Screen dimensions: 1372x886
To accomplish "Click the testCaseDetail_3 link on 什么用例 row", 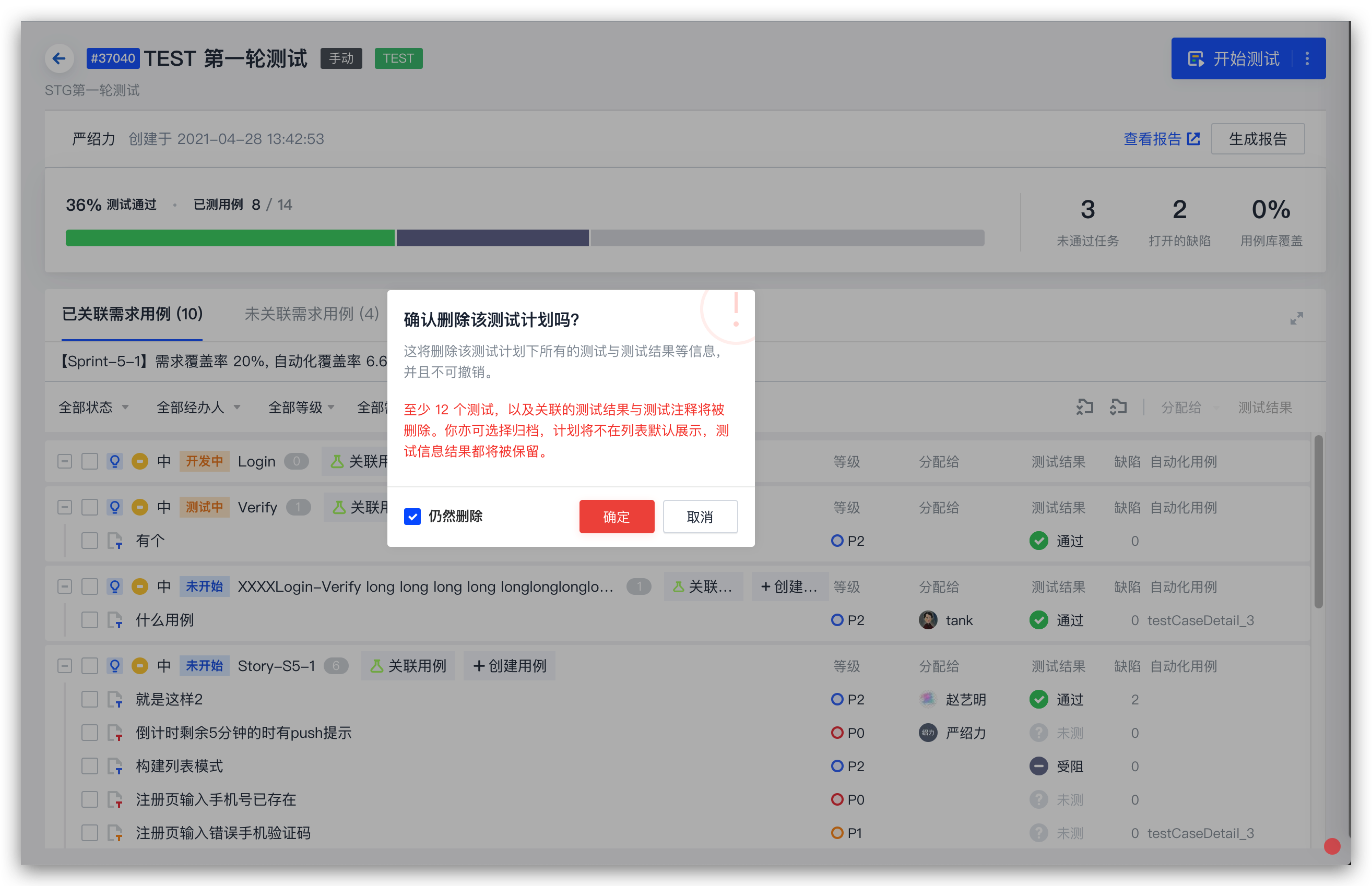I will coord(1201,620).
